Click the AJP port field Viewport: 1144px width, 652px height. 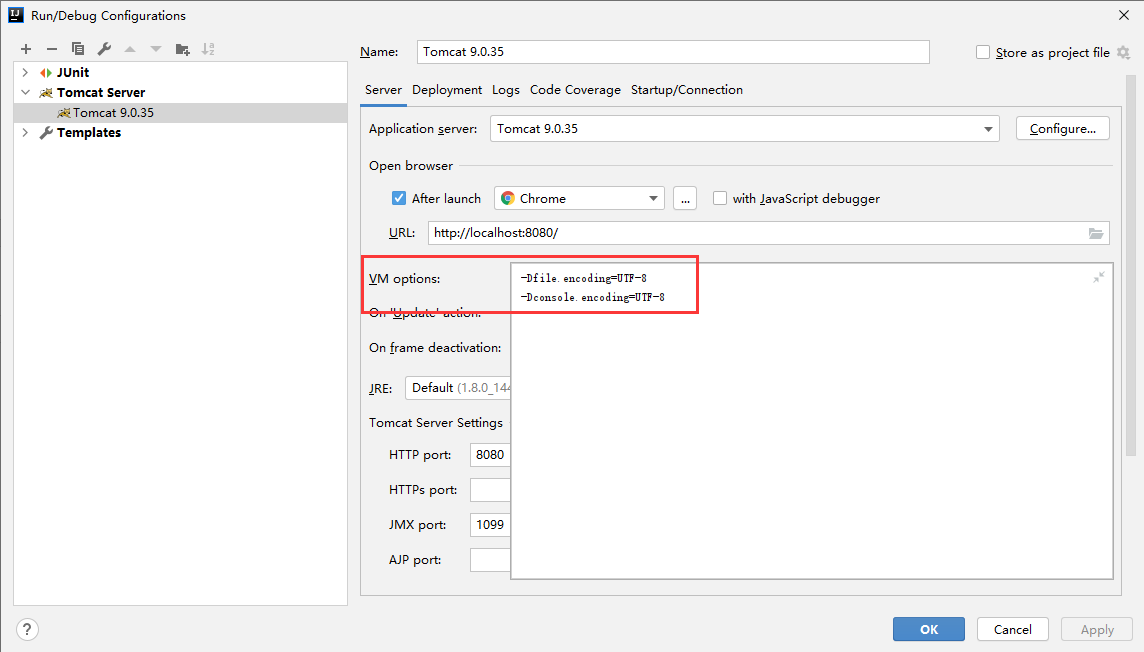490,560
